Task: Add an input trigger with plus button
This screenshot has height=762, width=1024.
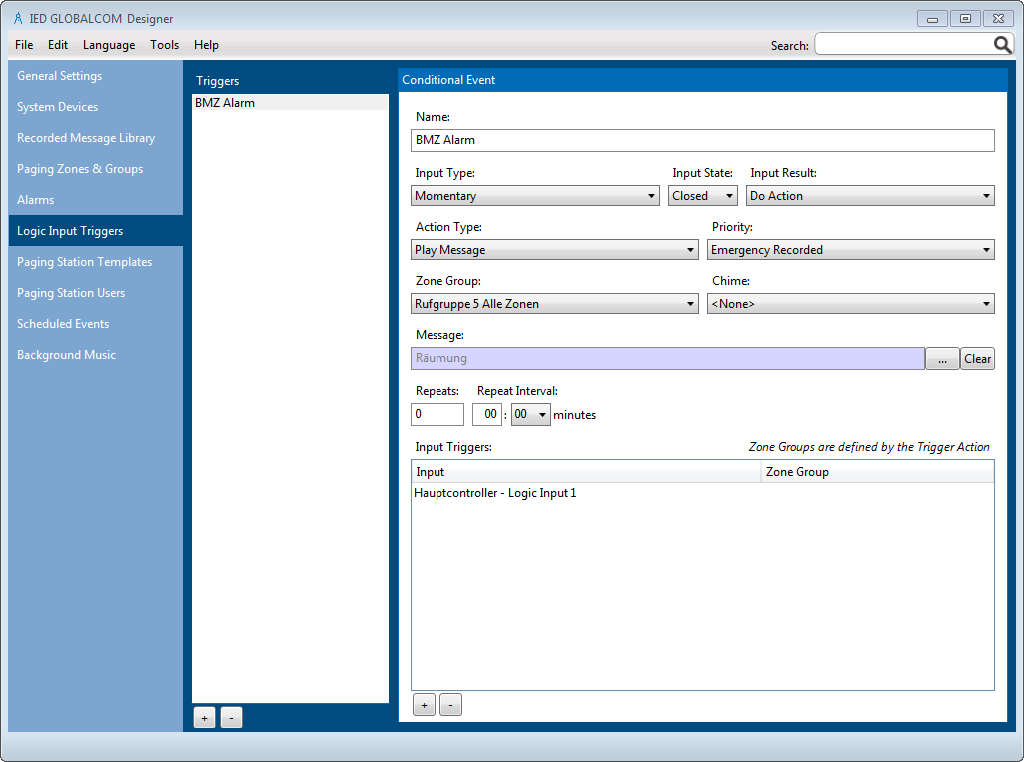Action: 424,705
